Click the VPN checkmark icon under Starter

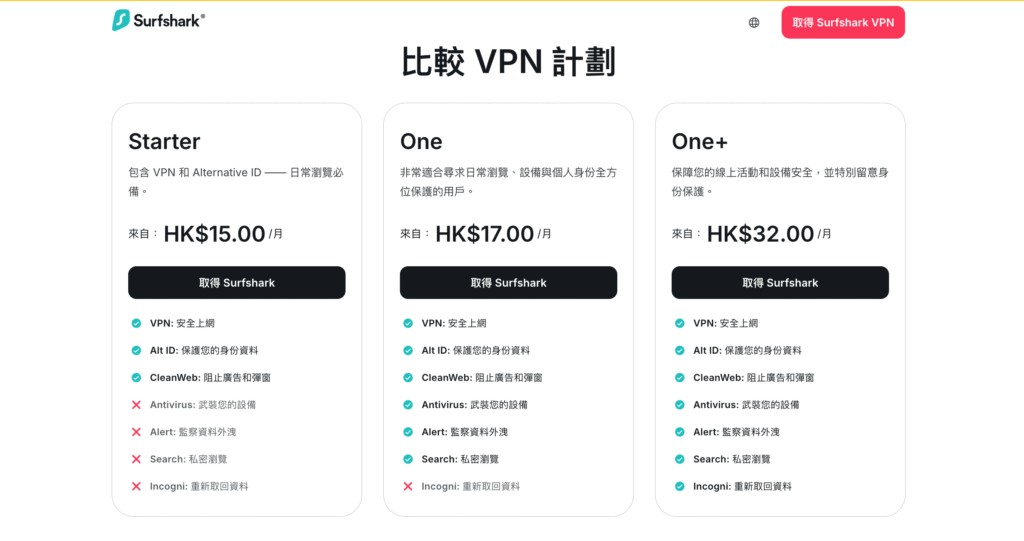click(136, 323)
